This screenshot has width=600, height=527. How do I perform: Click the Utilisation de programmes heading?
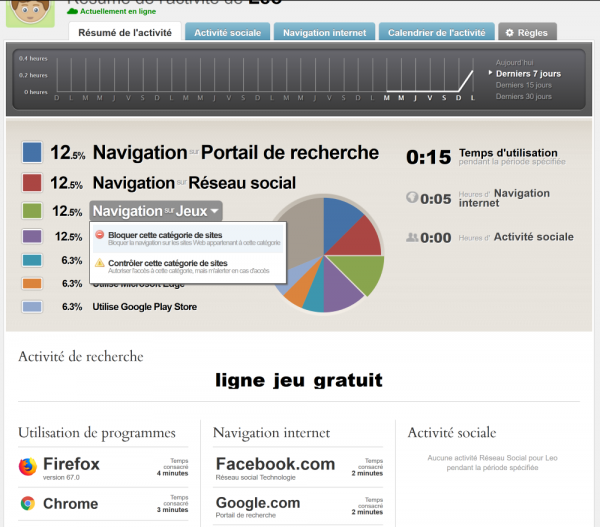(97, 433)
